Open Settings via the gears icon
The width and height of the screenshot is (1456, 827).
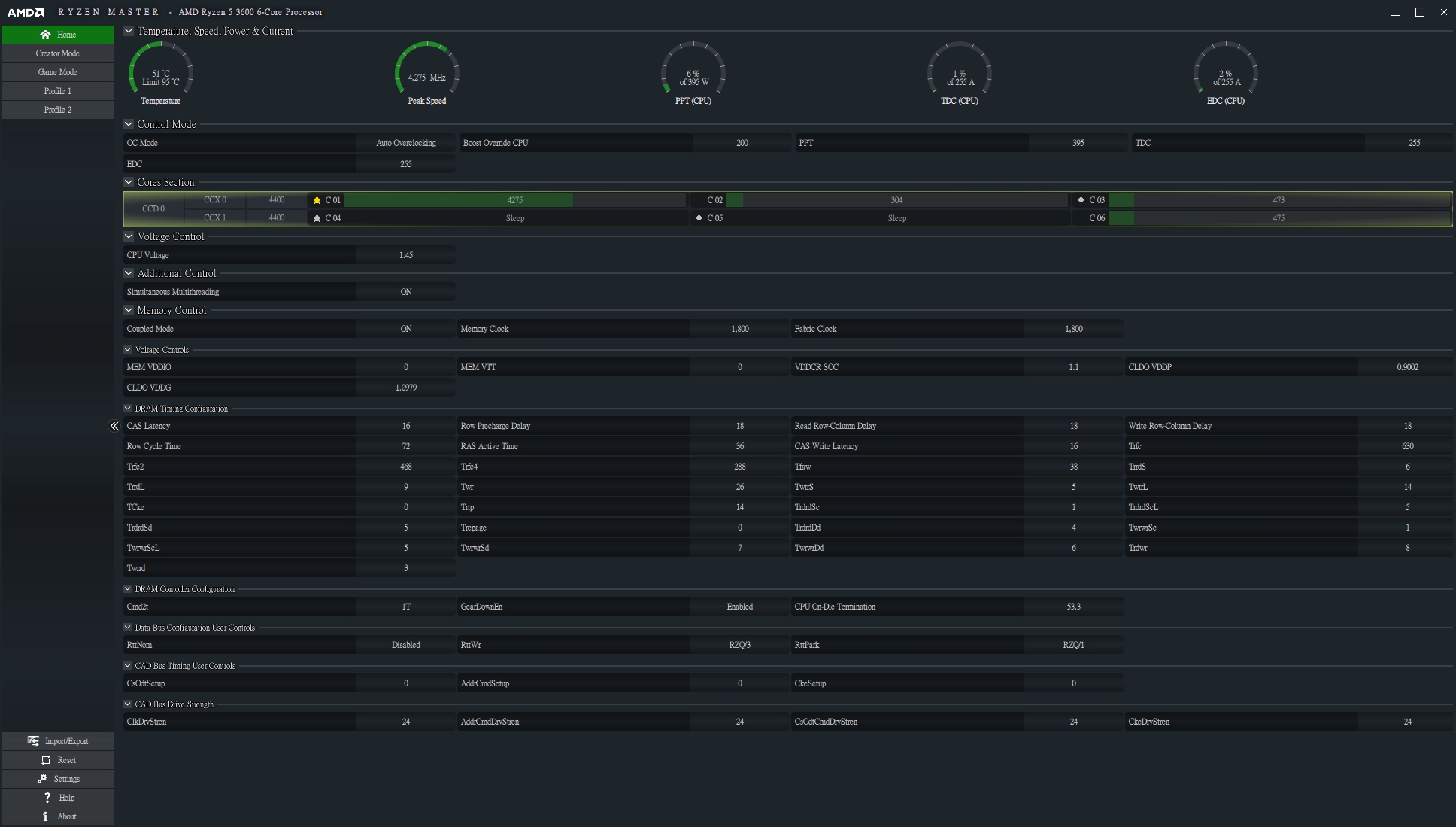click(42, 779)
